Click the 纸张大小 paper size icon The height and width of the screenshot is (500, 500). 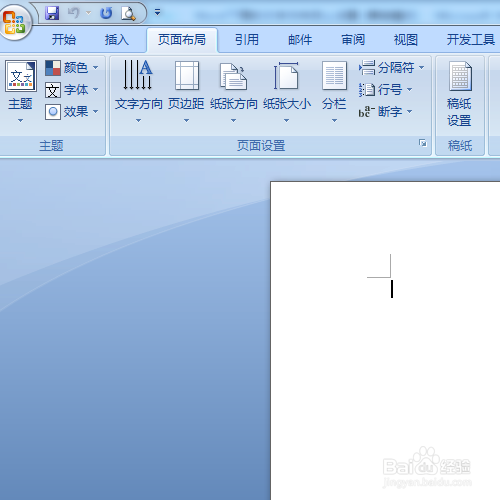tap(286, 75)
